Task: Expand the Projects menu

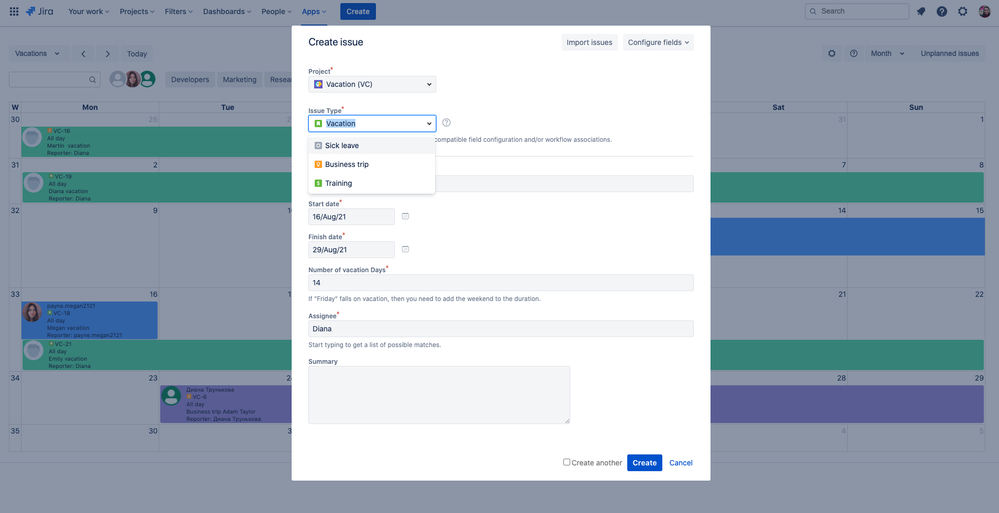Action: pos(138,11)
